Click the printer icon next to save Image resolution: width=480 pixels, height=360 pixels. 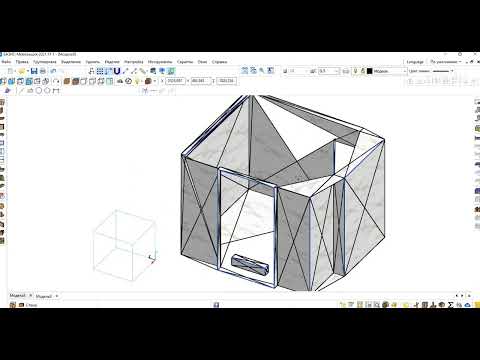[x=43, y=71]
